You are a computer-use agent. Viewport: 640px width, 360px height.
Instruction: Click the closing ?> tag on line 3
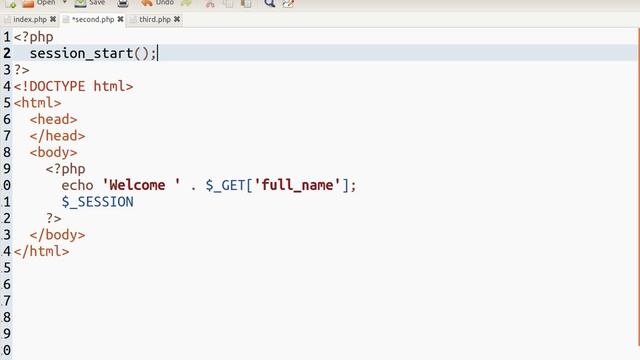(x=22, y=70)
